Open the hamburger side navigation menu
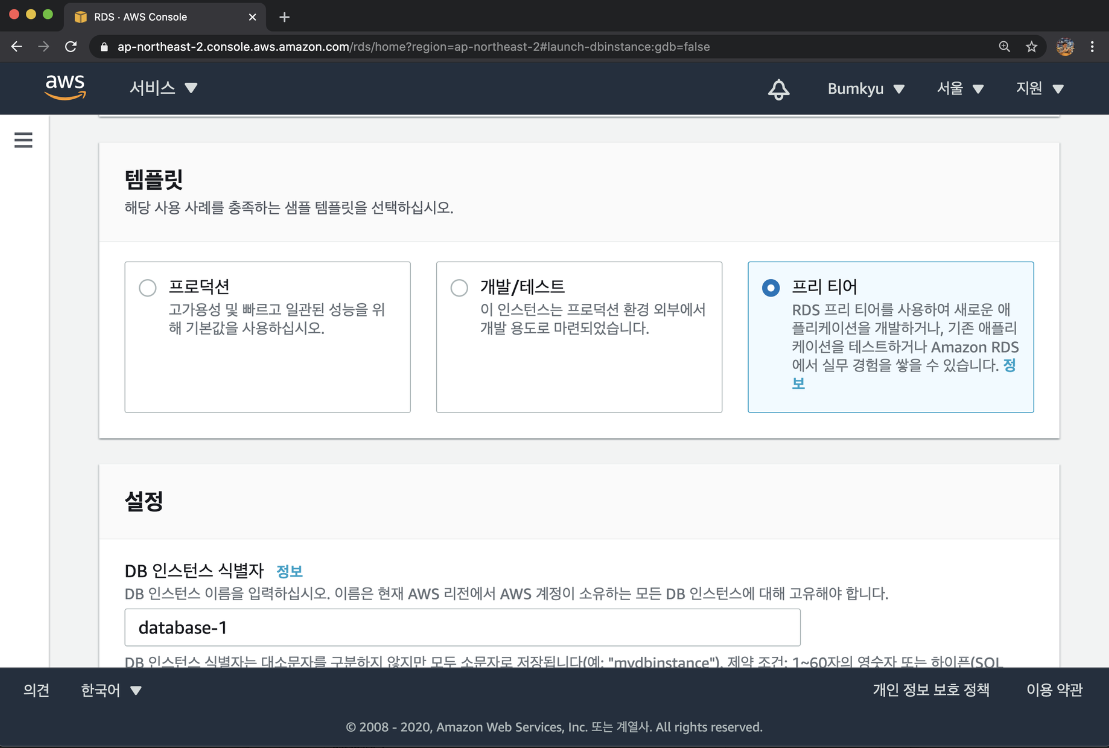The width and height of the screenshot is (1109, 748). [x=23, y=140]
